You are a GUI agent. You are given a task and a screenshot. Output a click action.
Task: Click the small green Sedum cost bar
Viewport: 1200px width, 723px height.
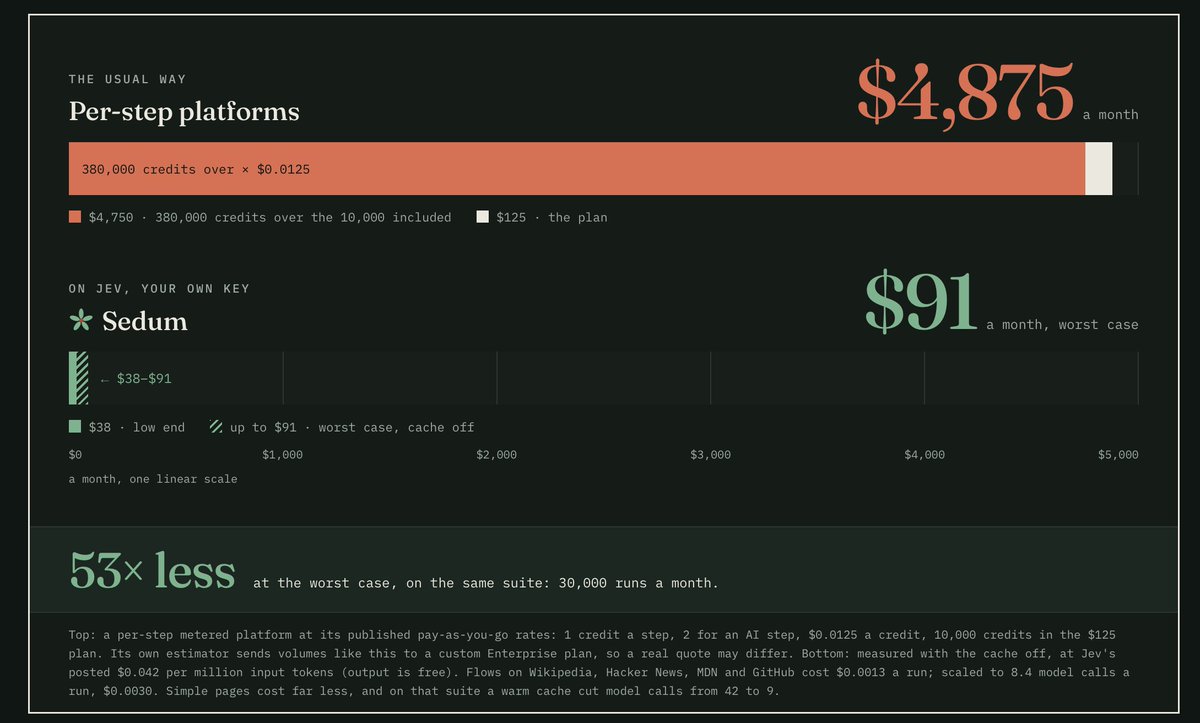tap(78, 378)
